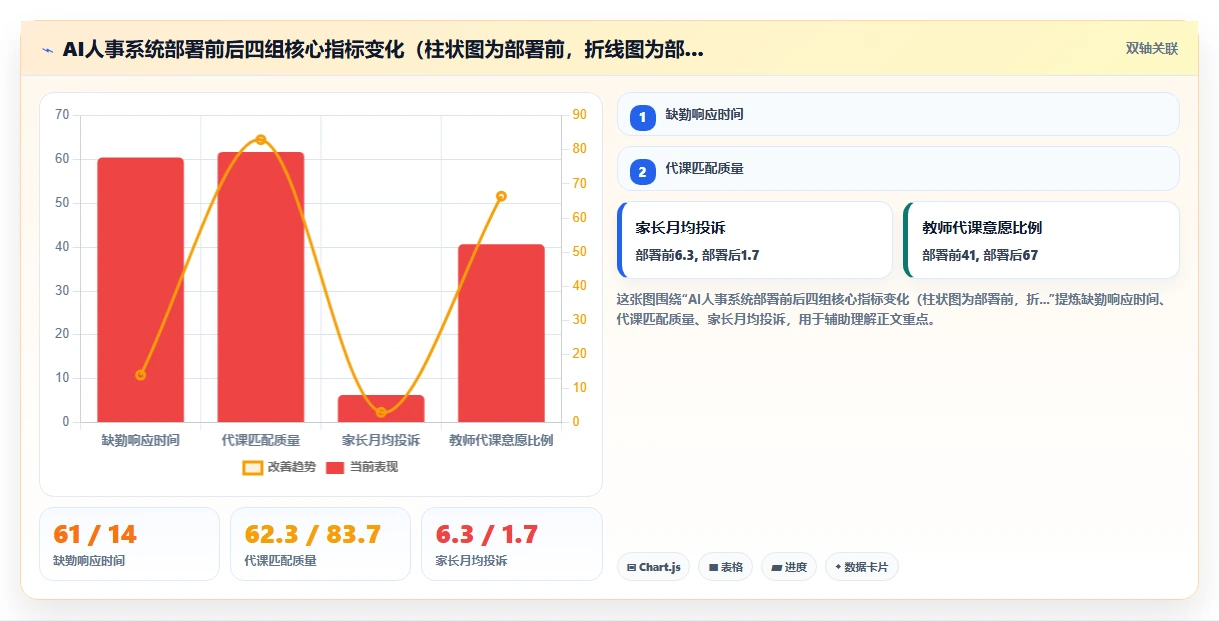Click the red bar for 家长月均投诉
The height and width of the screenshot is (621, 1219).
381,408
